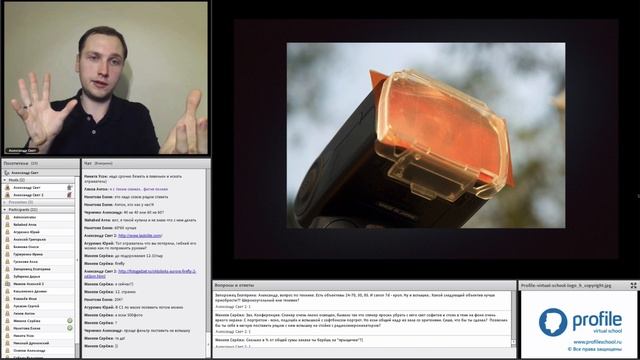Click the presenter webcam video

[106, 78]
